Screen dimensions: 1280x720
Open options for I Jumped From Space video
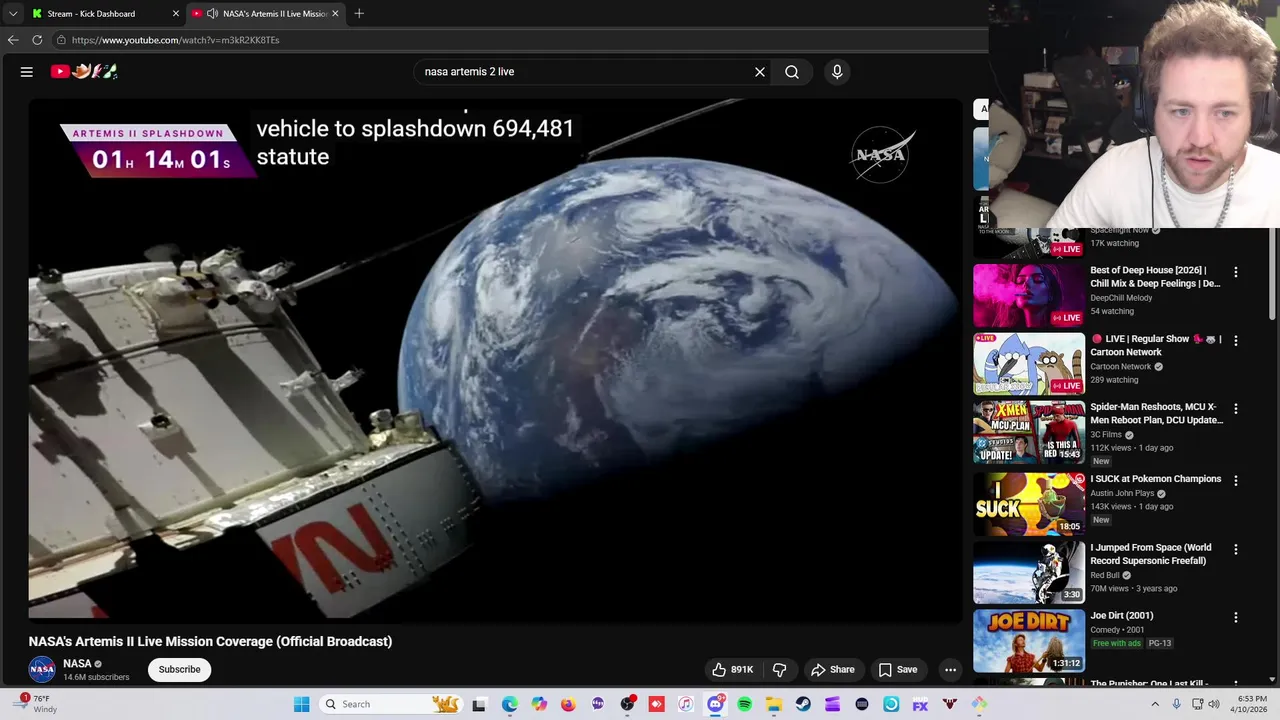pyautogui.click(x=1236, y=549)
